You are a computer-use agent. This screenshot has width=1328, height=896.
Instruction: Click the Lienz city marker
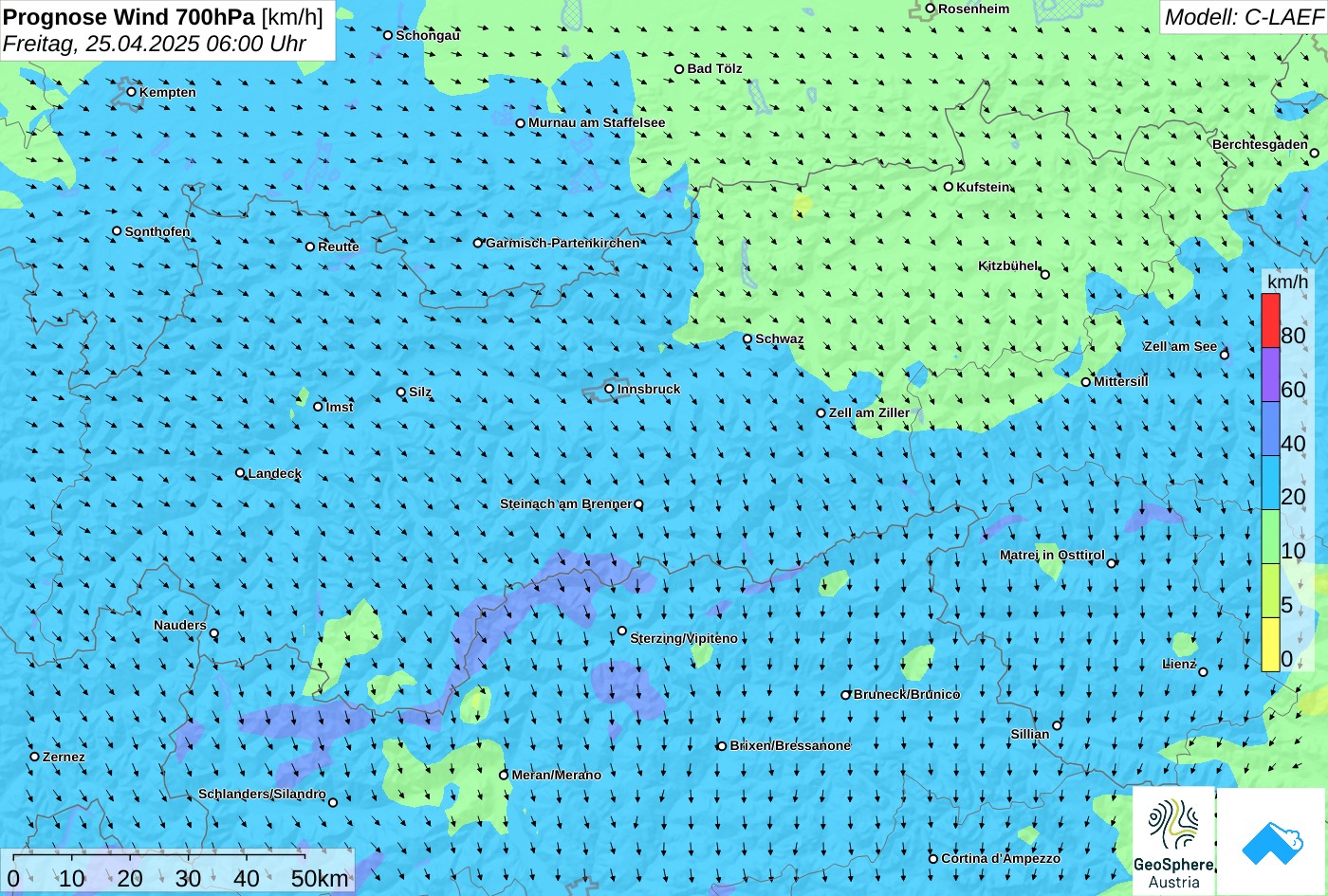pos(1203,672)
